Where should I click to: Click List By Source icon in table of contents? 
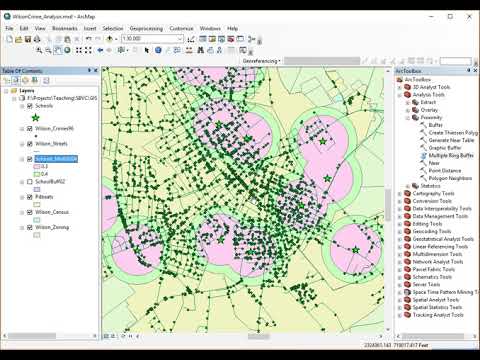tap(16, 80)
